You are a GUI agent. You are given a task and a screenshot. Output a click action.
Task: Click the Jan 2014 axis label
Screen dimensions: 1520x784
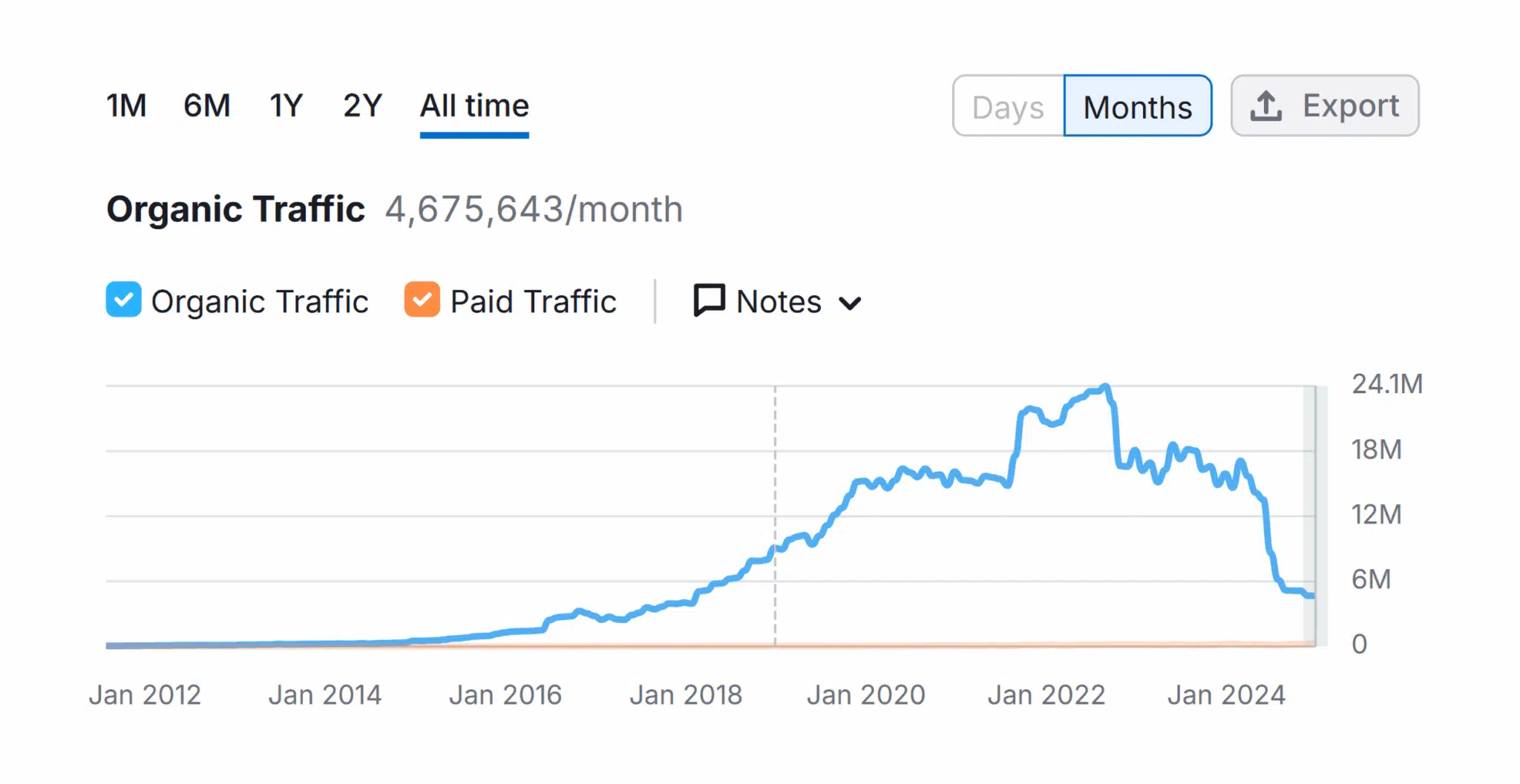coord(325,695)
